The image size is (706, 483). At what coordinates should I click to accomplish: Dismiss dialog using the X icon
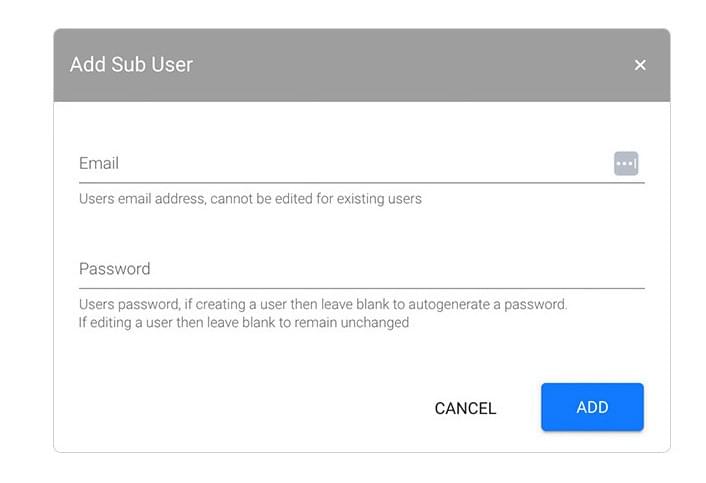[x=640, y=65]
